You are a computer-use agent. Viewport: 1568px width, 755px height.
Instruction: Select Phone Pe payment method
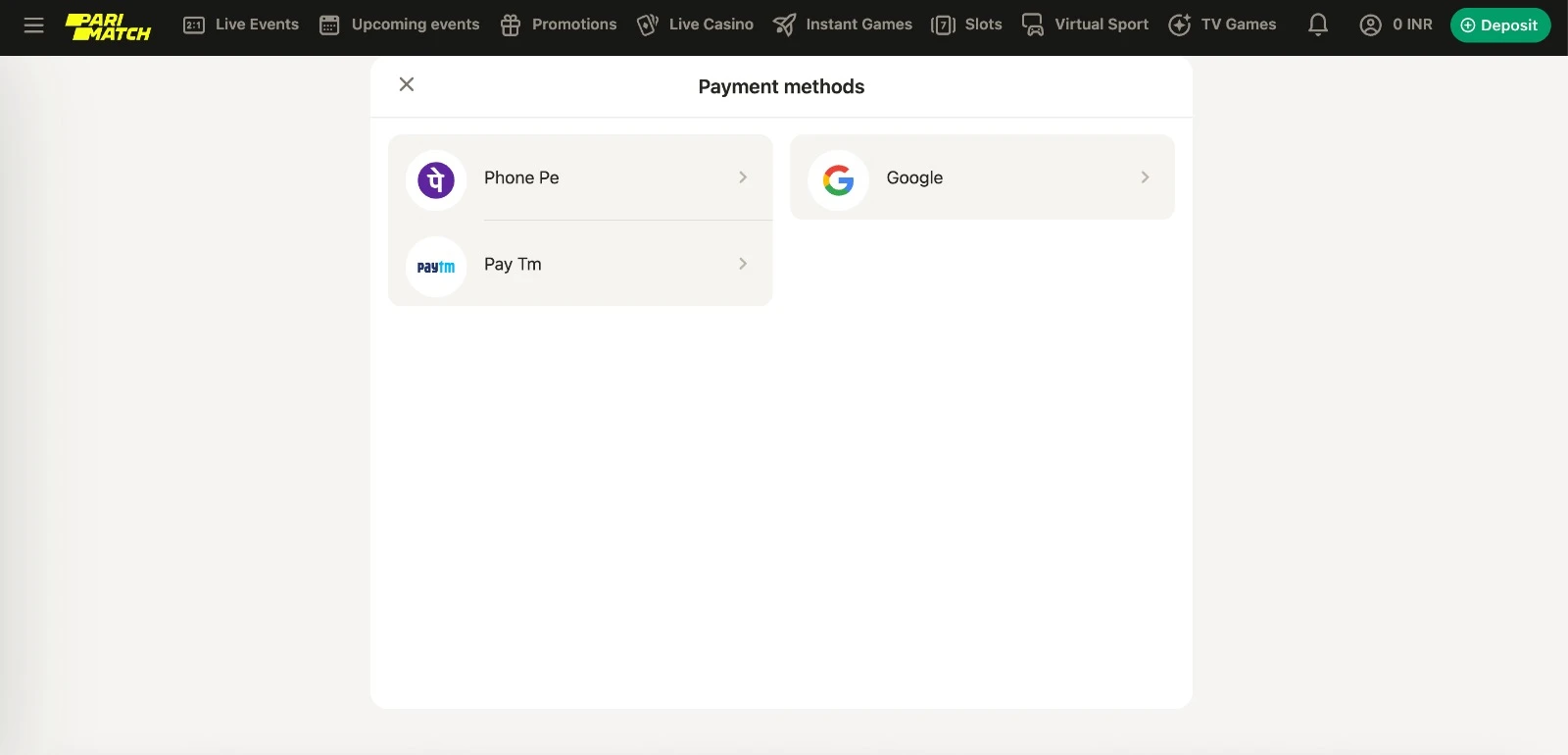click(x=580, y=177)
